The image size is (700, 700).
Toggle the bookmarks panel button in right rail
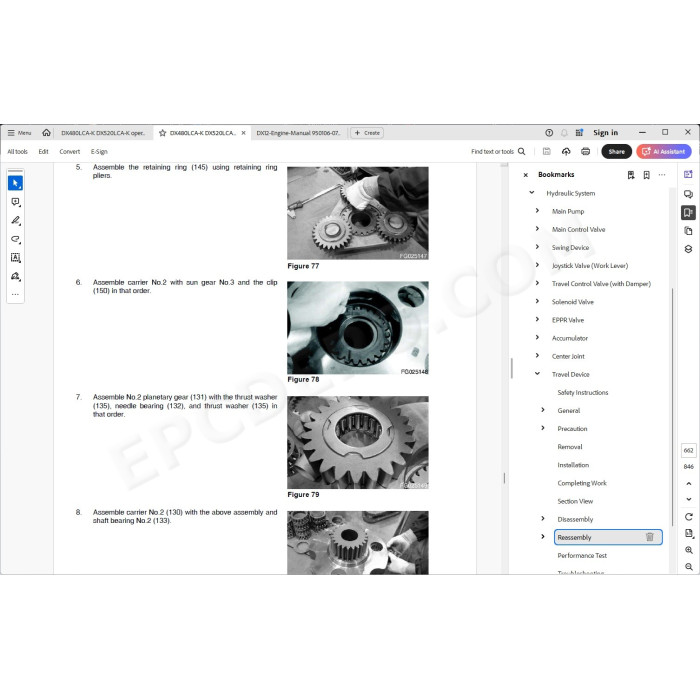(688, 212)
